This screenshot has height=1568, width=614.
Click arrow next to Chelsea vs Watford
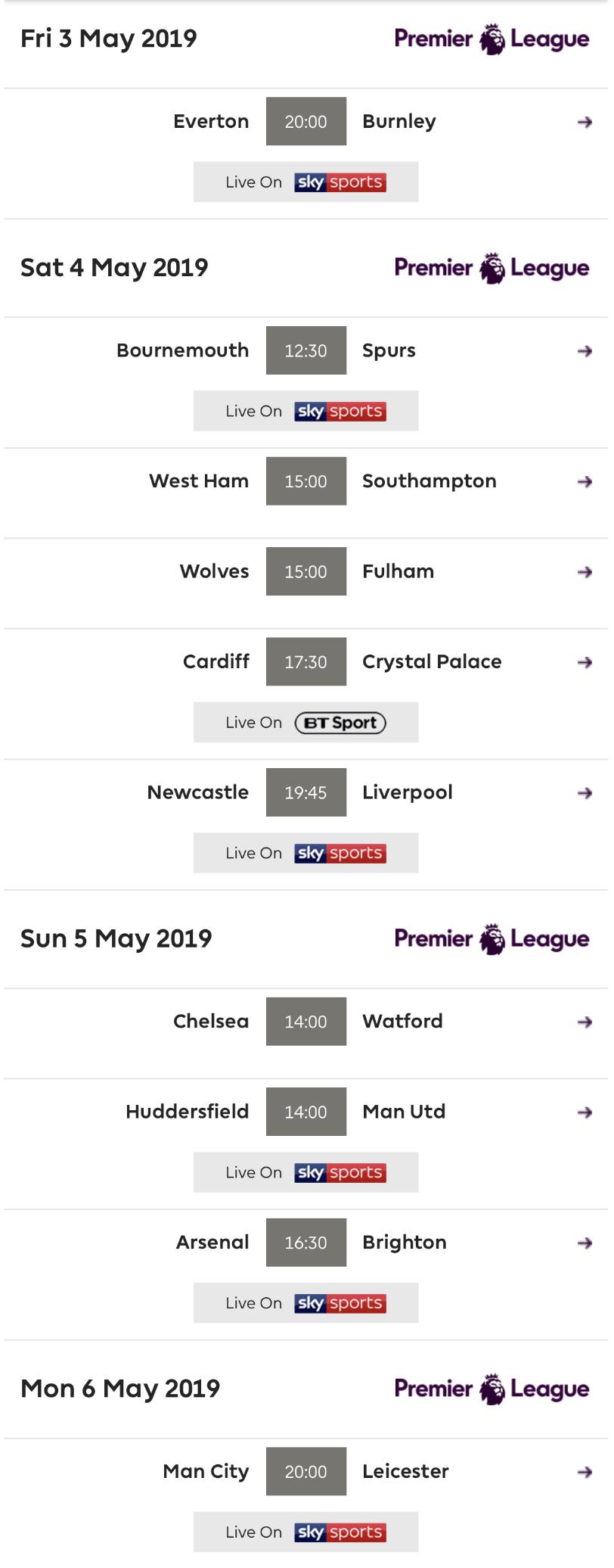[585, 1022]
